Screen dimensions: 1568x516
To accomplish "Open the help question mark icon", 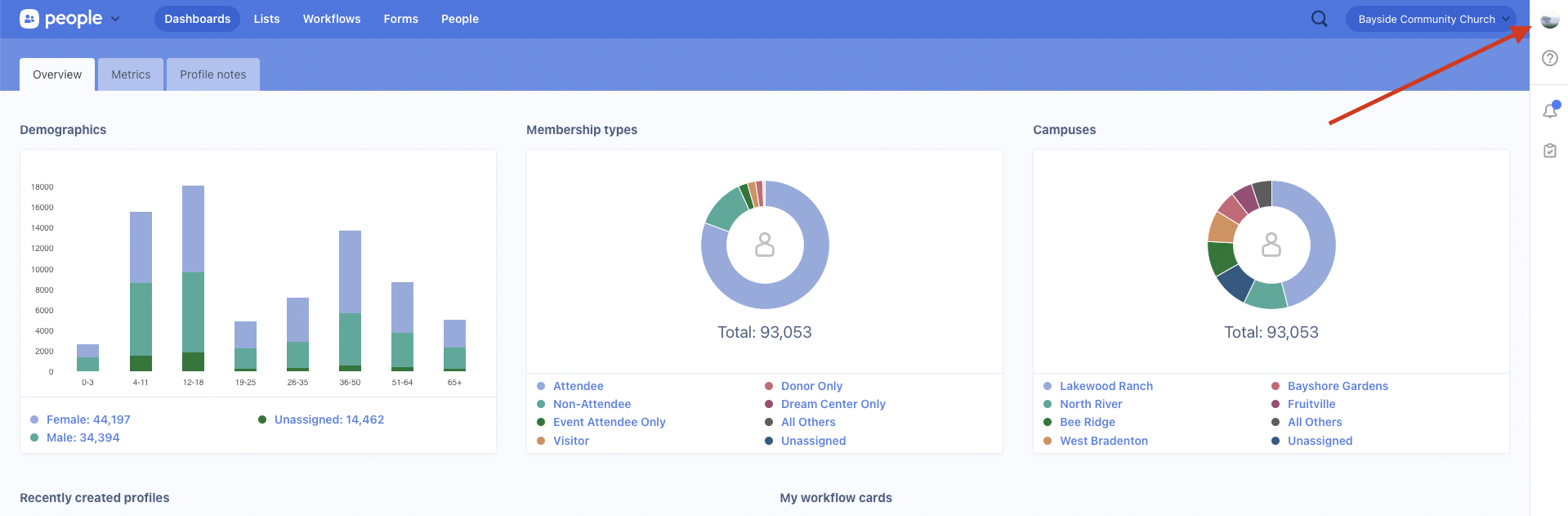I will point(1549,58).
